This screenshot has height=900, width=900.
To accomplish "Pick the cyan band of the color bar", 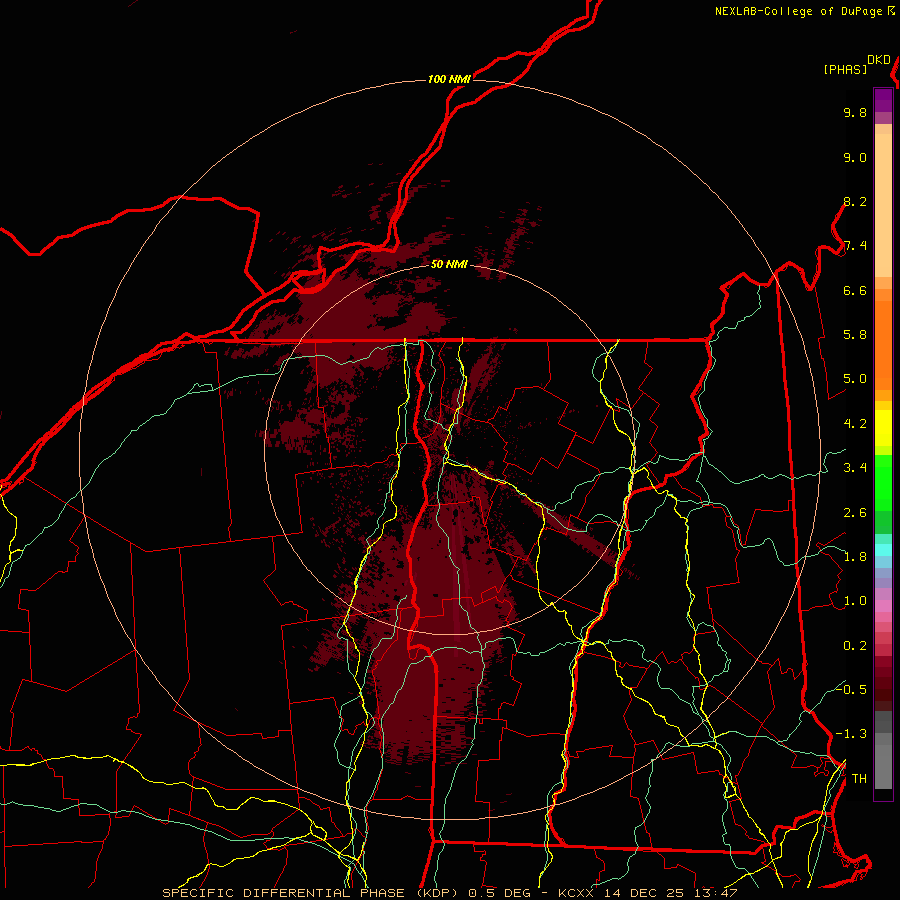I will coord(883,550).
